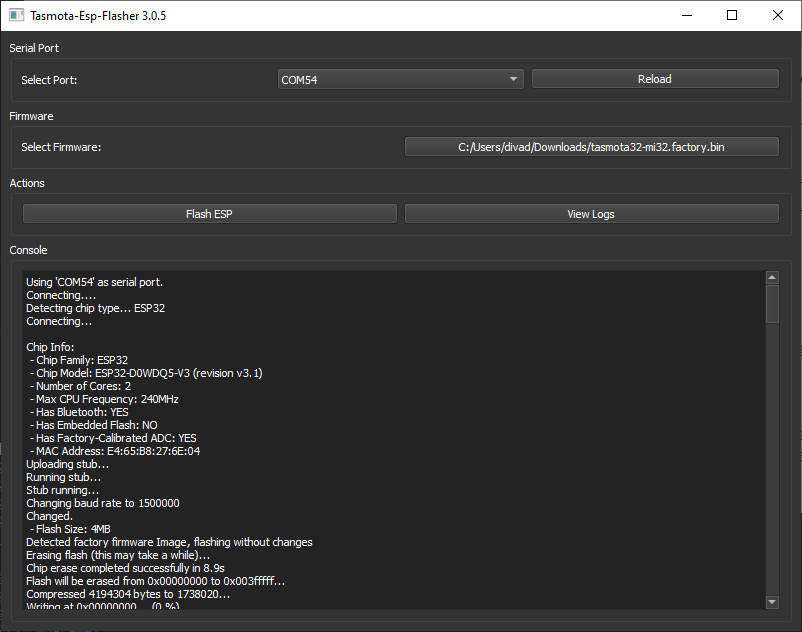Close the Tasmota-Esp-Flasher window
802x632 pixels.
click(x=777, y=15)
